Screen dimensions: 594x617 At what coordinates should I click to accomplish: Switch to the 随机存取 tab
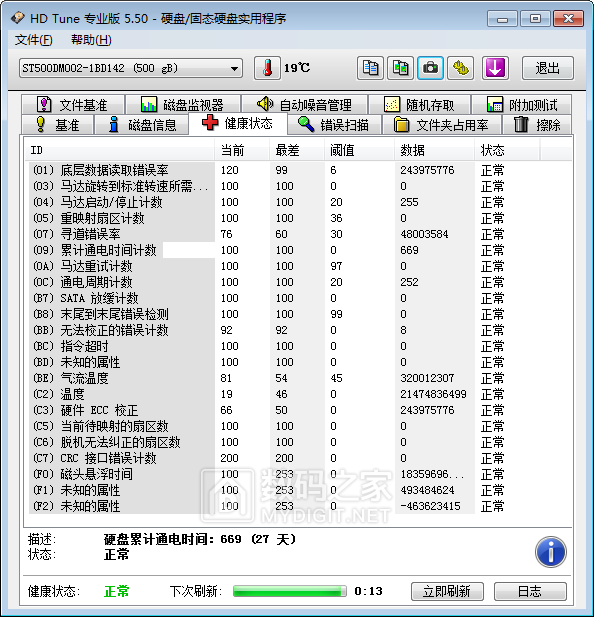pos(419,105)
